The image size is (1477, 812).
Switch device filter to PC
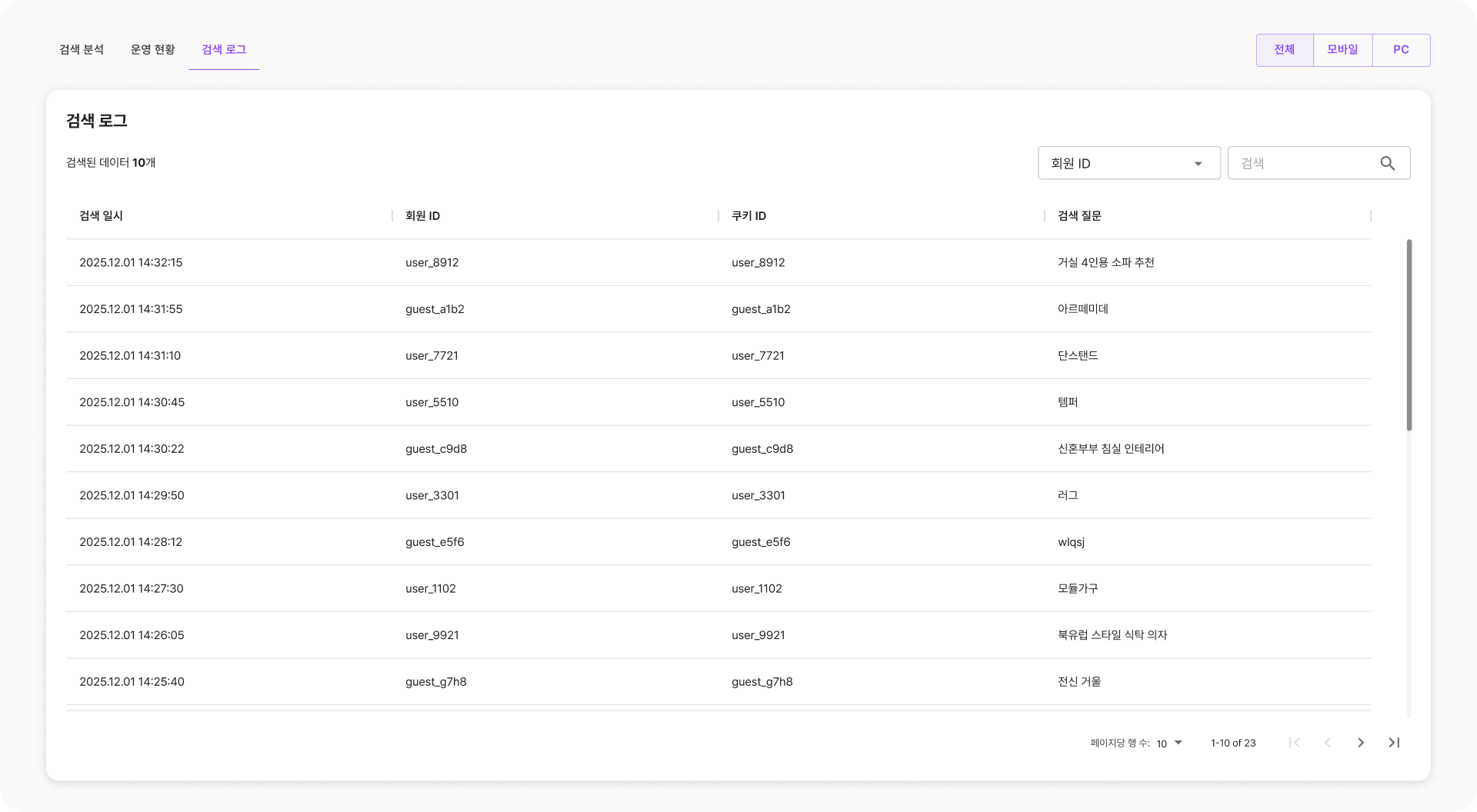1401,50
